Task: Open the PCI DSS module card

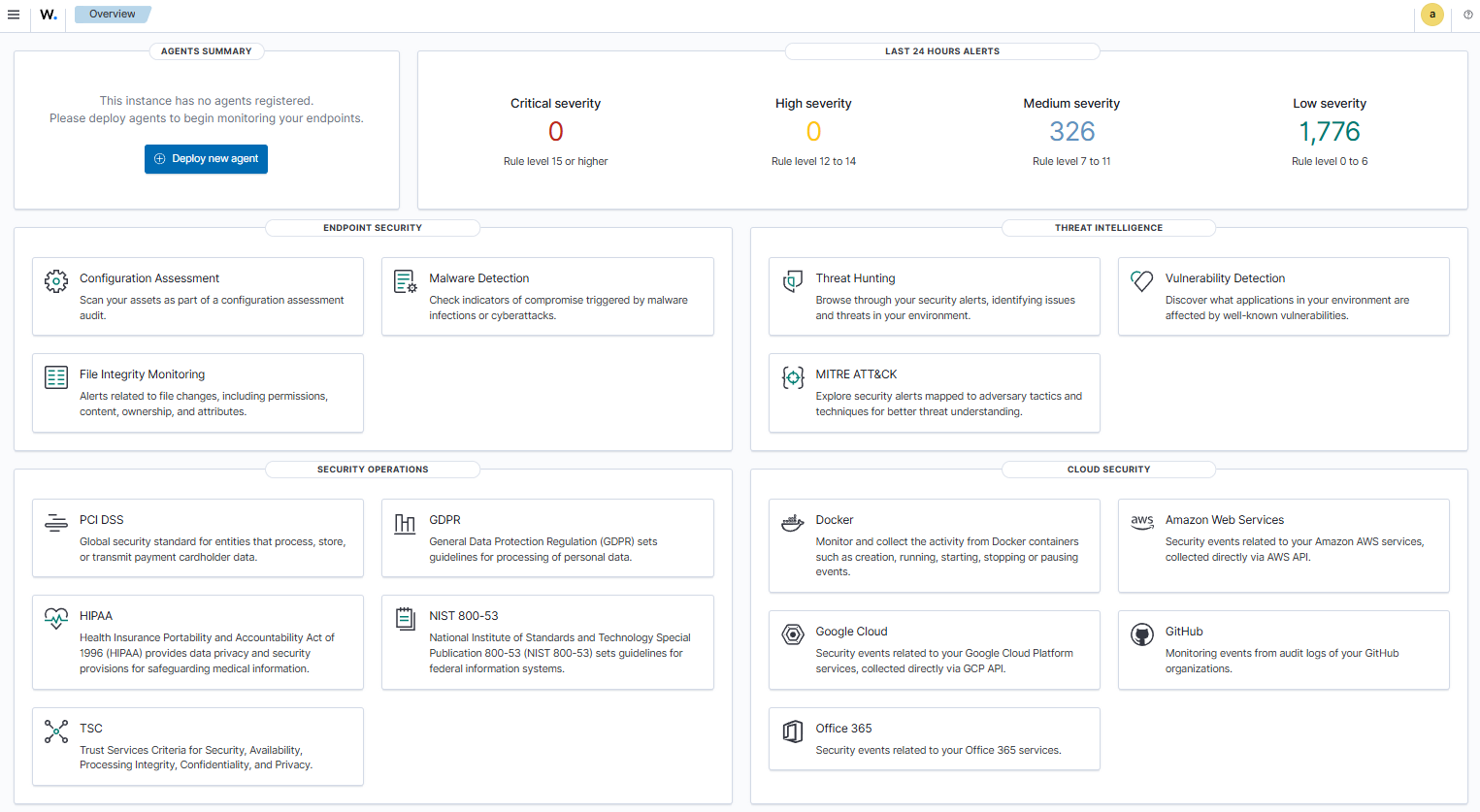Action: click(x=198, y=537)
